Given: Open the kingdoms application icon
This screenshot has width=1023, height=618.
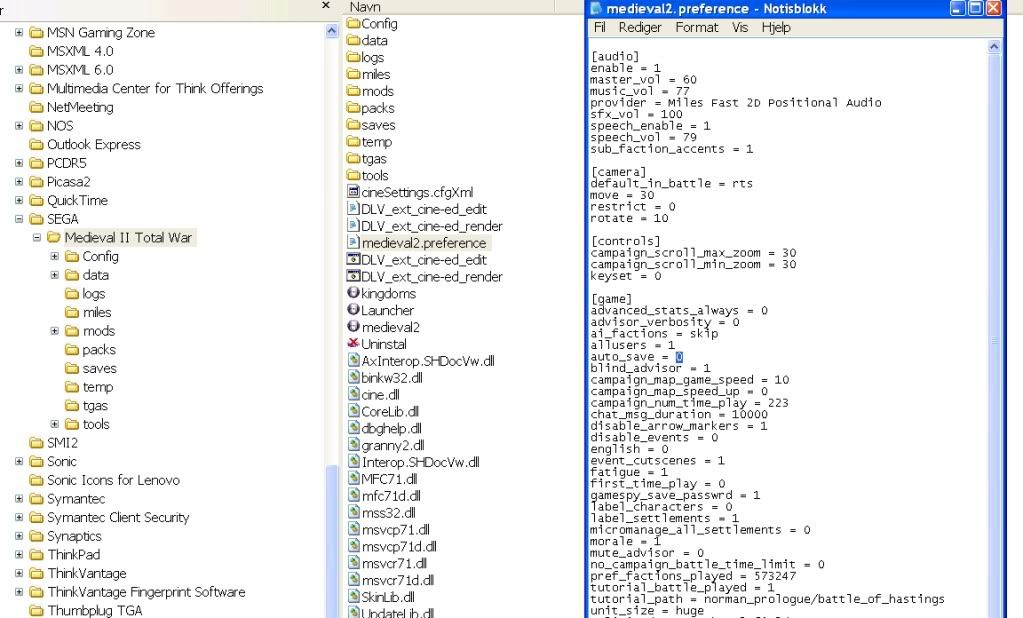Looking at the screenshot, I should [353, 293].
